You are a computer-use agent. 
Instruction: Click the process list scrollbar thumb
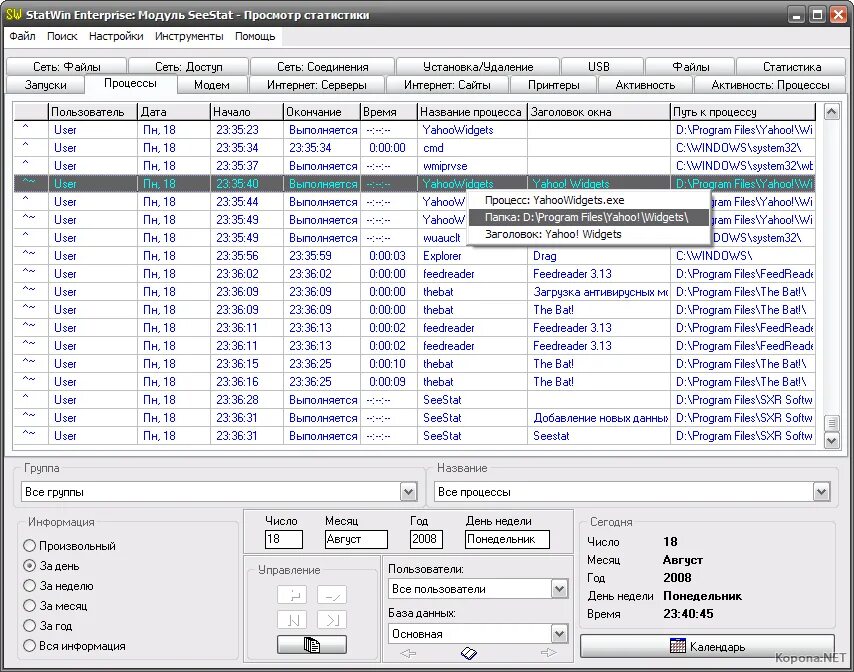click(x=831, y=423)
